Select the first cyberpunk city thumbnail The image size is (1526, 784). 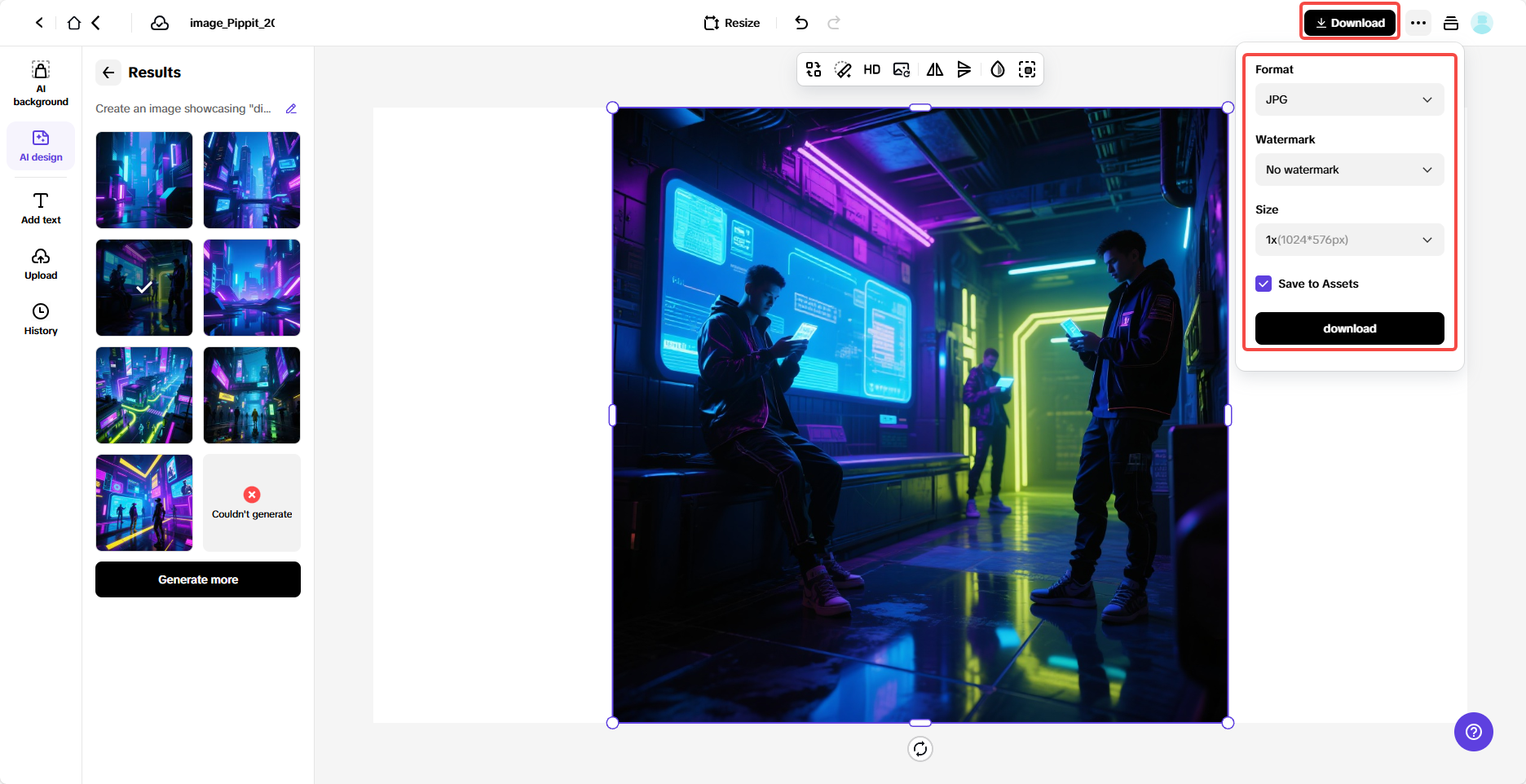pos(144,180)
